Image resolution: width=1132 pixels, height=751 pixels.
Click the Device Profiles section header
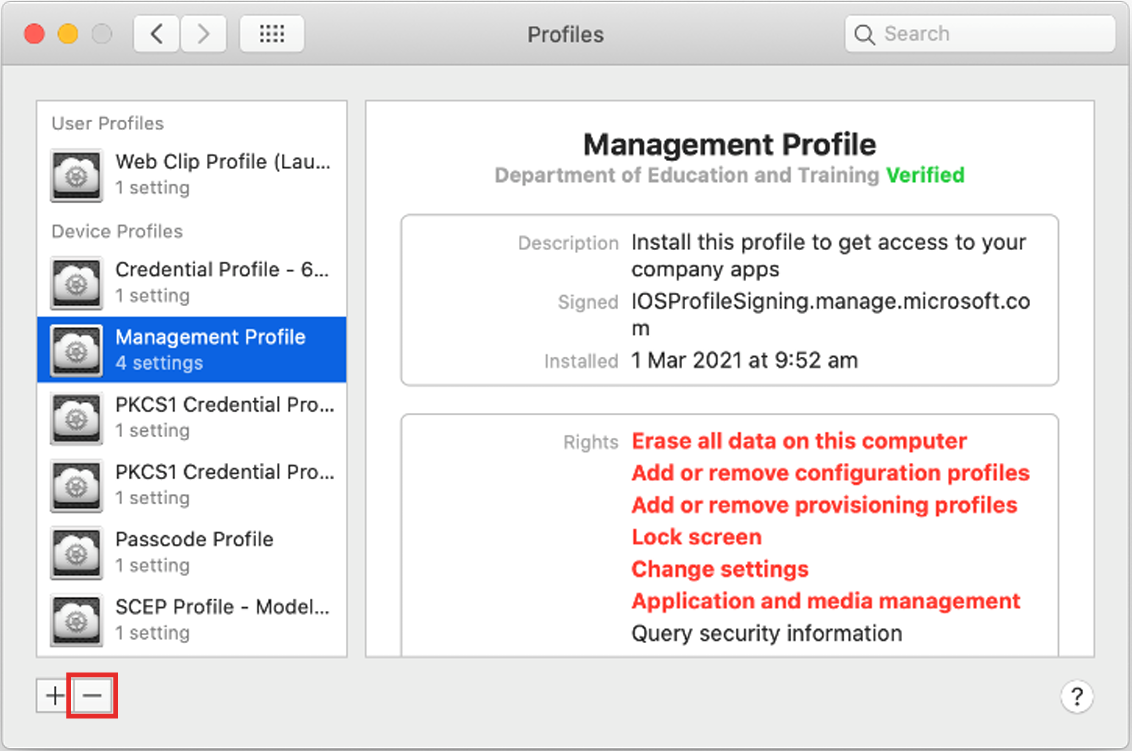tap(117, 231)
